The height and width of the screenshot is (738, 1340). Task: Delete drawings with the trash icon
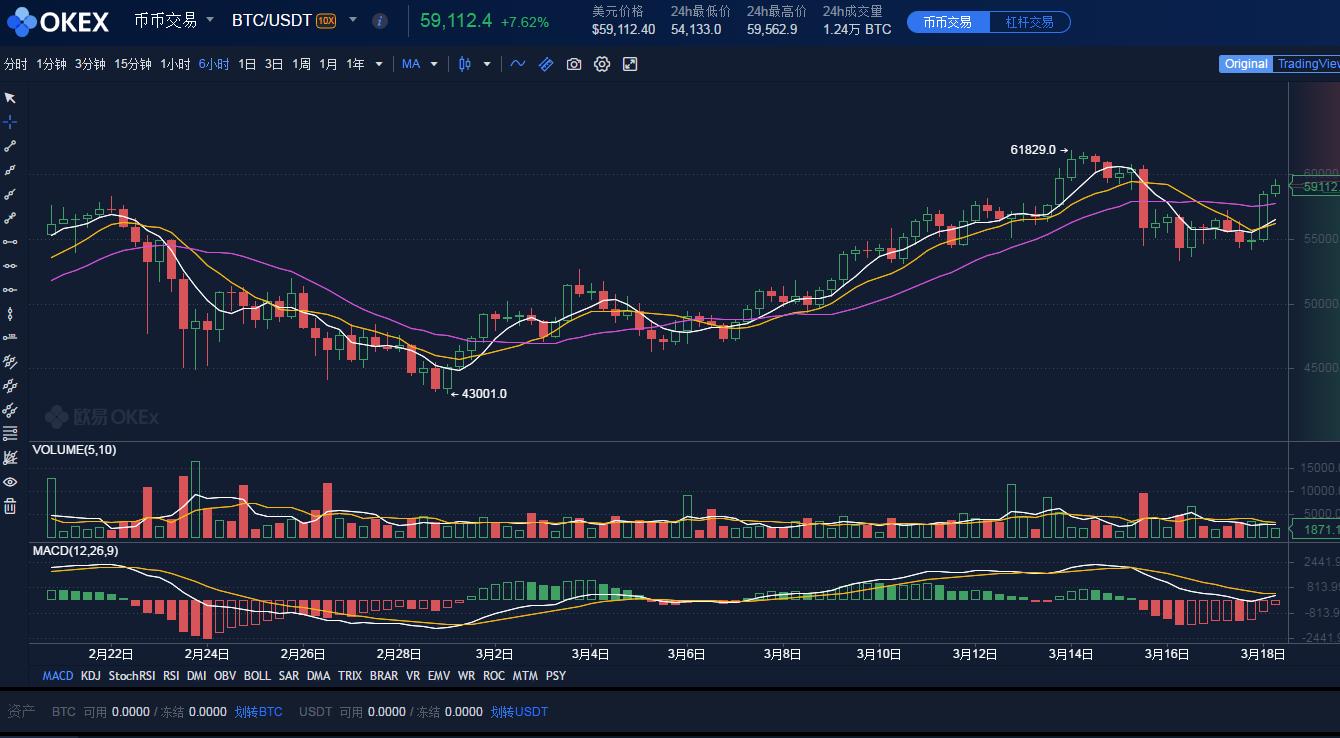pyautogui.click(x=10, y=506)
